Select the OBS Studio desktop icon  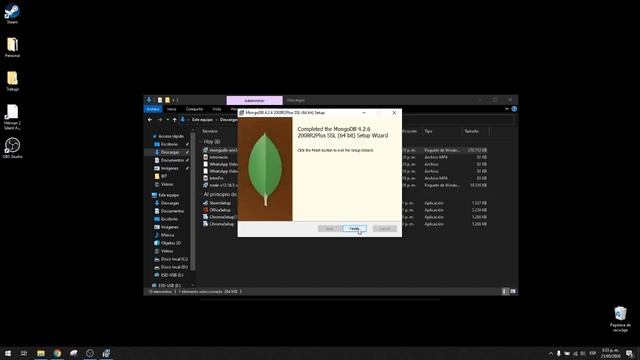[12, 148]
